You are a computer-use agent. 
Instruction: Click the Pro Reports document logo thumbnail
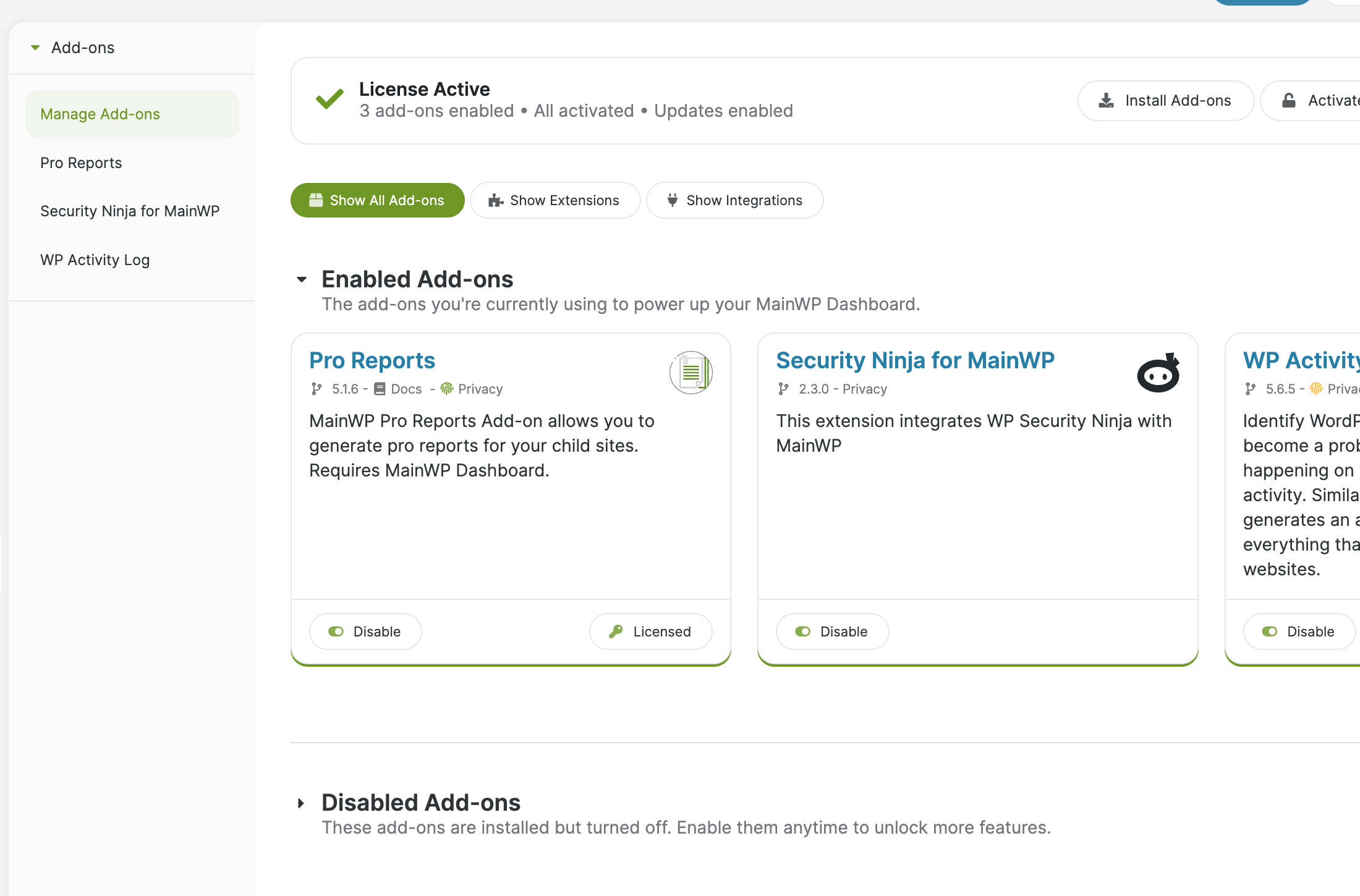pos(691,373)
